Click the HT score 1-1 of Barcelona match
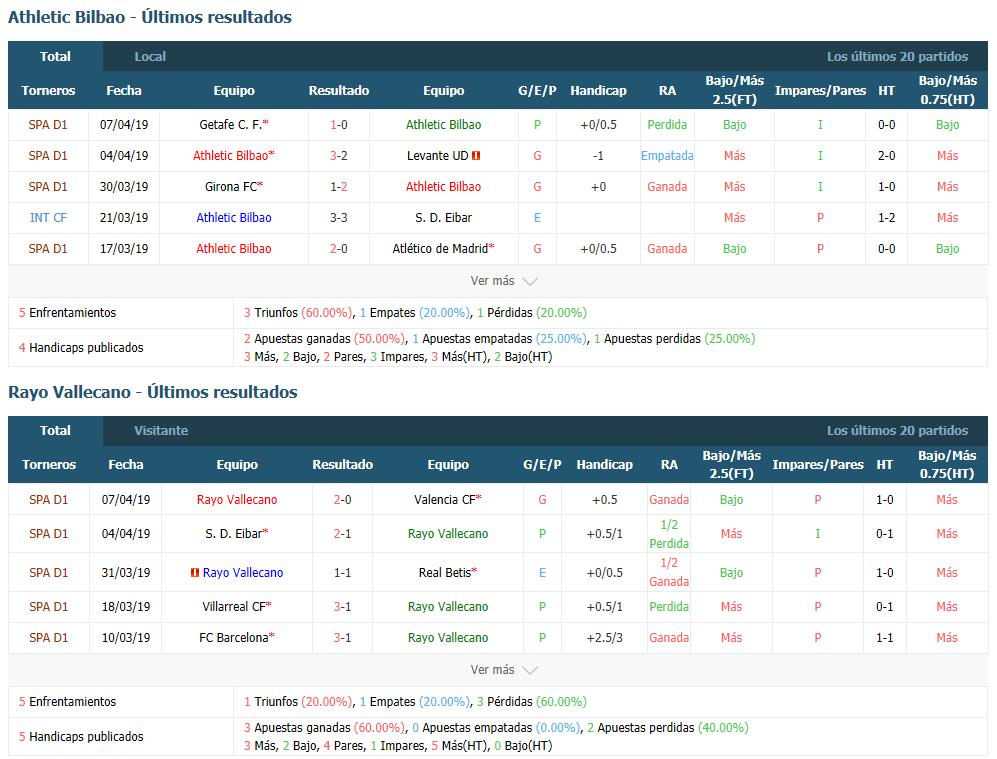 coord(884,638)
